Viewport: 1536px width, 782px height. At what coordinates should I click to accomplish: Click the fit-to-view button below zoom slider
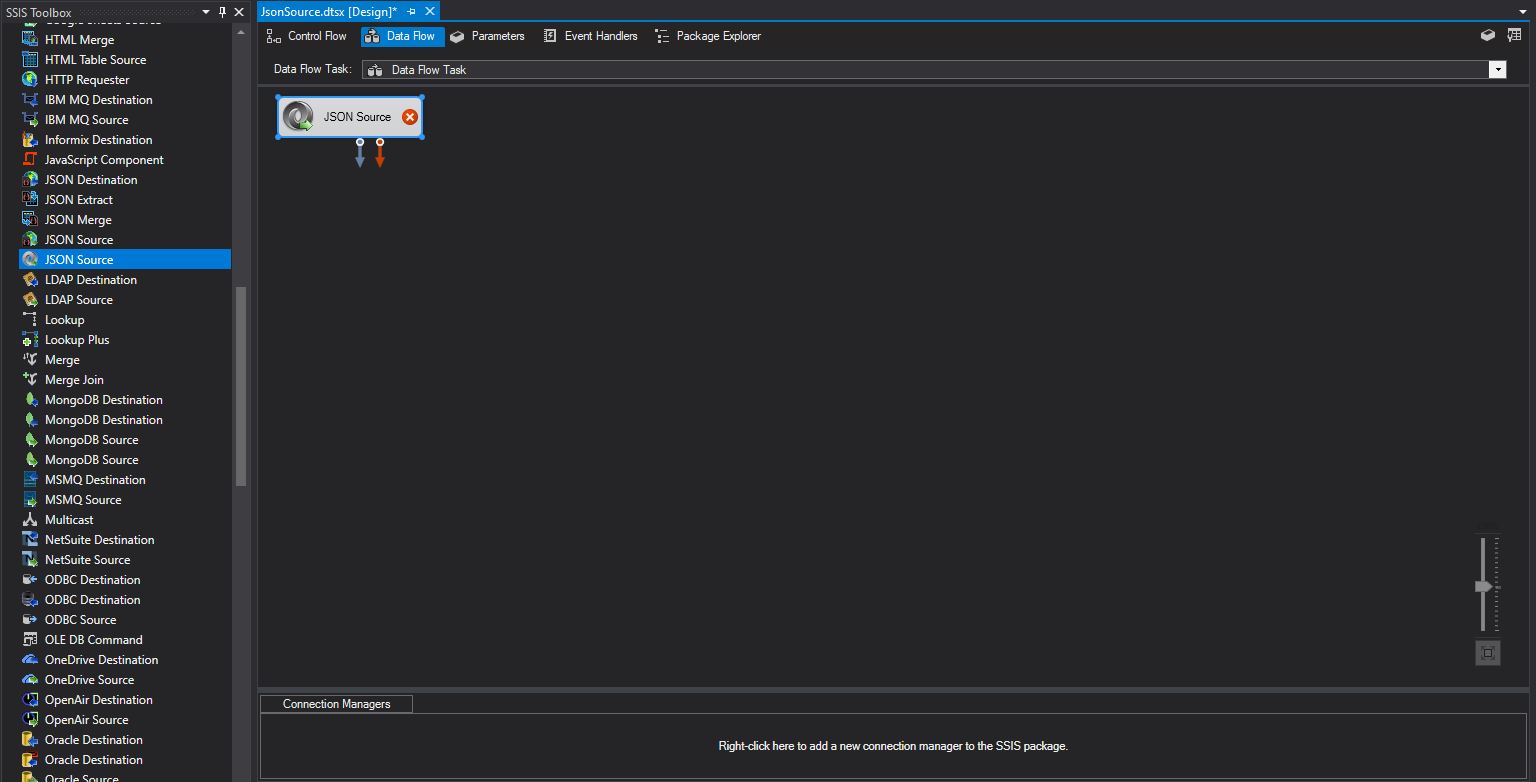coord(1488,653)
